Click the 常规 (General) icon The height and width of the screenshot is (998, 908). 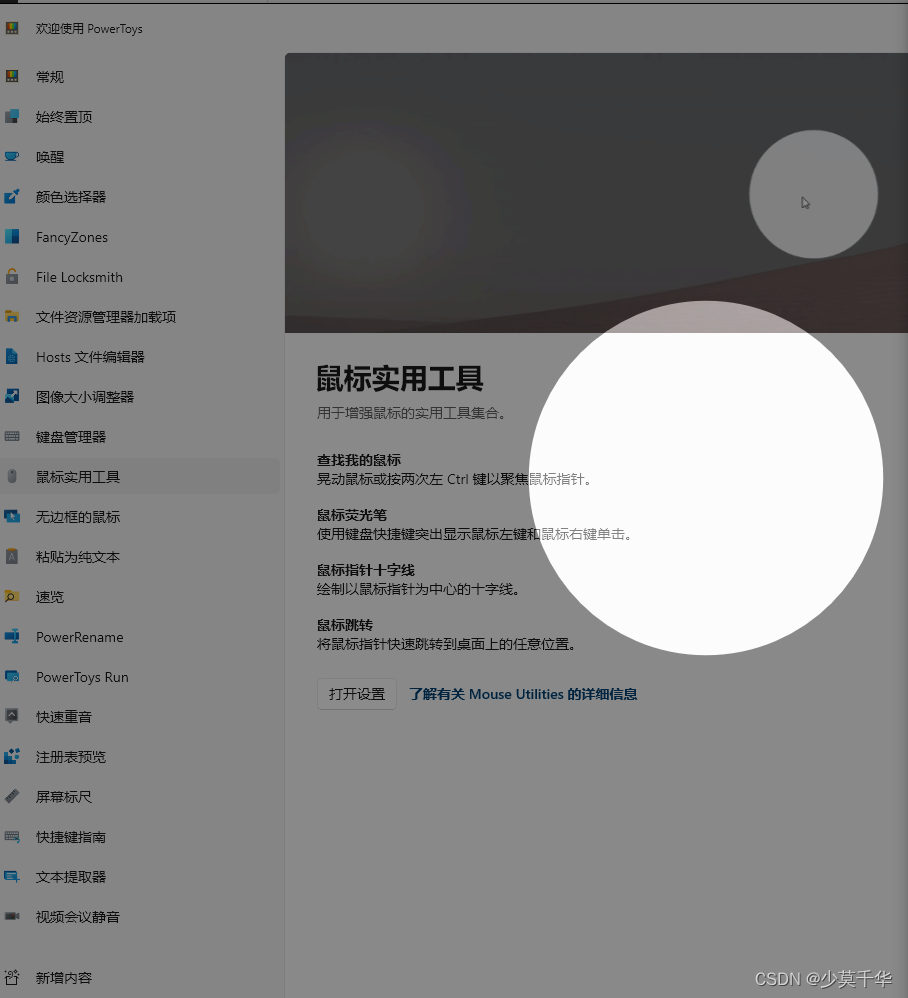[x=11, y=76]
